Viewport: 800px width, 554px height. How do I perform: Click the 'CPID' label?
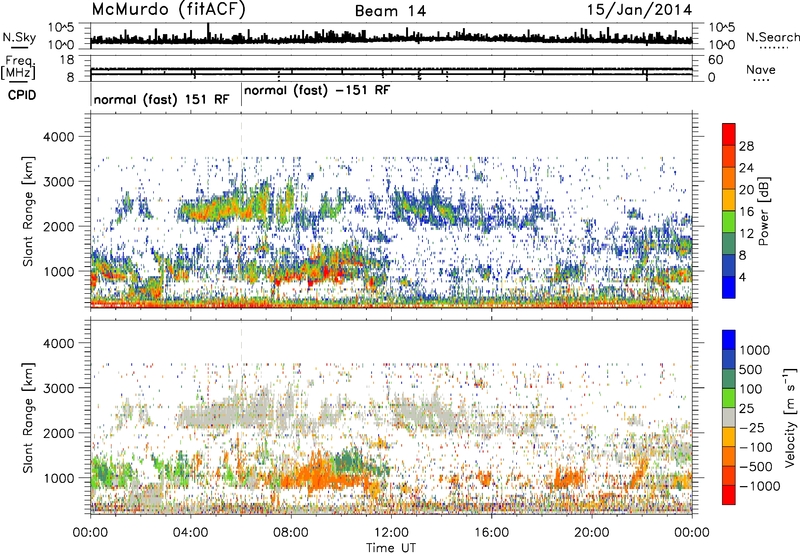(x=22, y=95)
